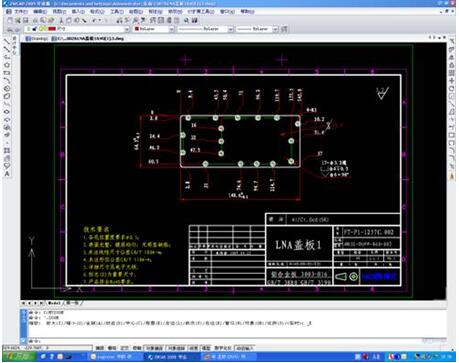Open the layer selection dropdown
This screenshot has height=363, width=459.
pos(76,29)
